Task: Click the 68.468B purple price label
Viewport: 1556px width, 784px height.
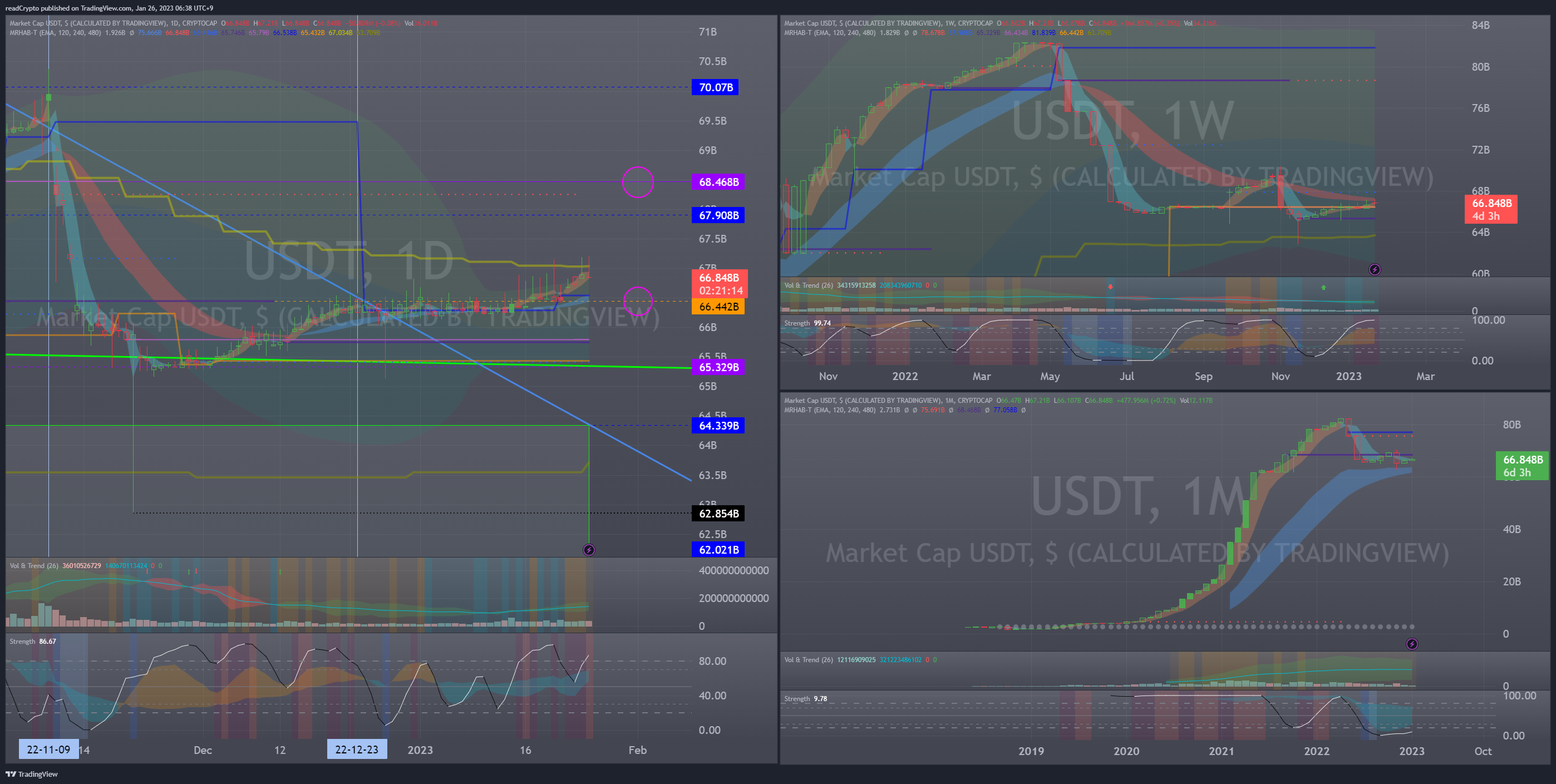Action: point(718,182)
